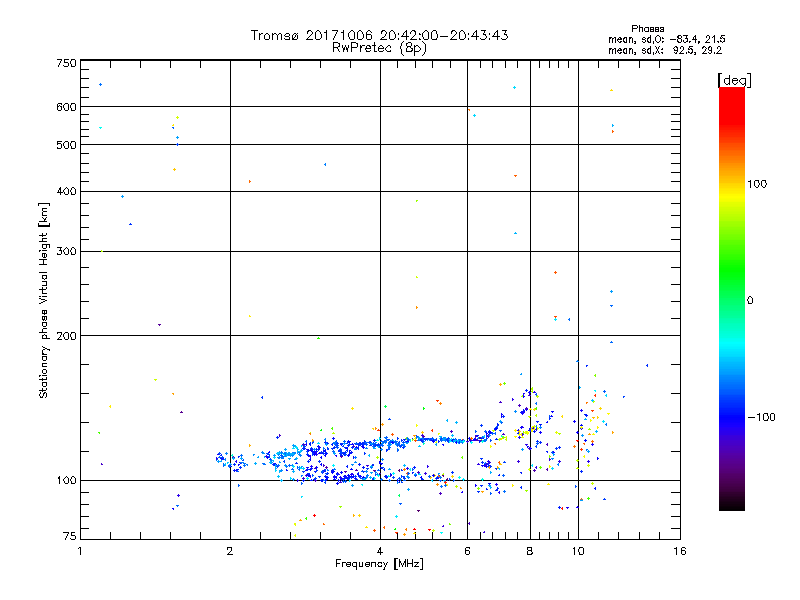This screenshot has width=800, height=600.
Task: Click the '[deg]' colorbar unit label
Action: (x=734, y=80)
